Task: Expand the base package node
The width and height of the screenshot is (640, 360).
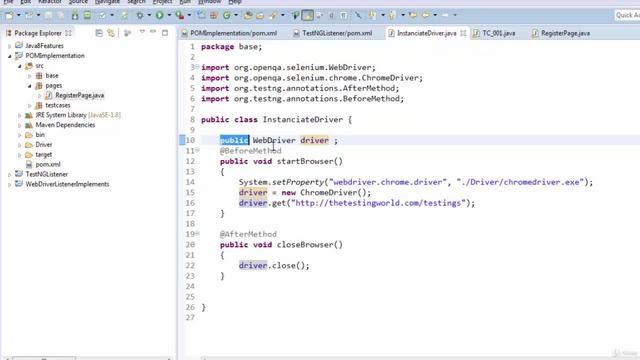Action: point(29,76)
